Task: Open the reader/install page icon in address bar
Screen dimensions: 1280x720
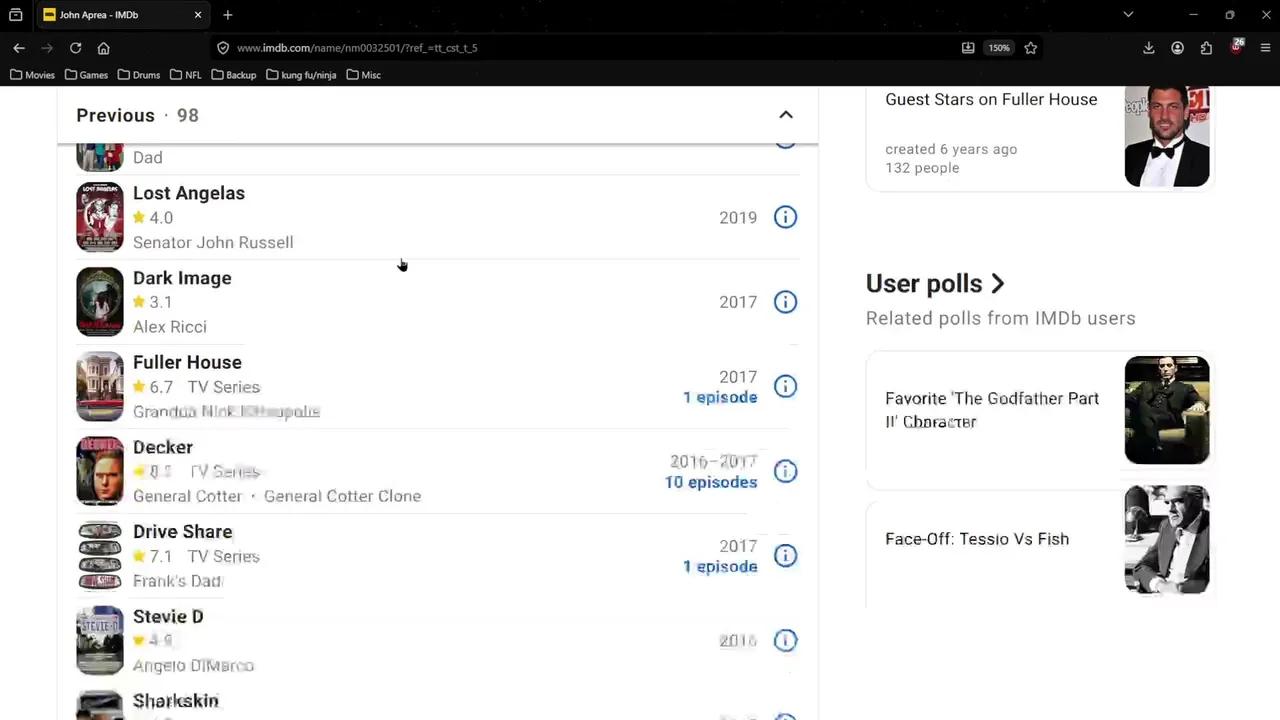Action: [968, 48]
